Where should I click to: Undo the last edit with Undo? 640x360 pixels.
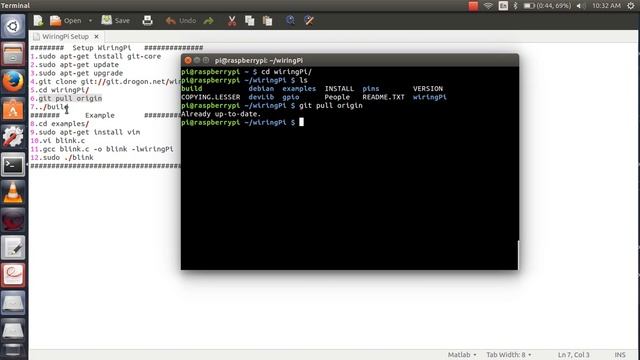tap(181, 20)
